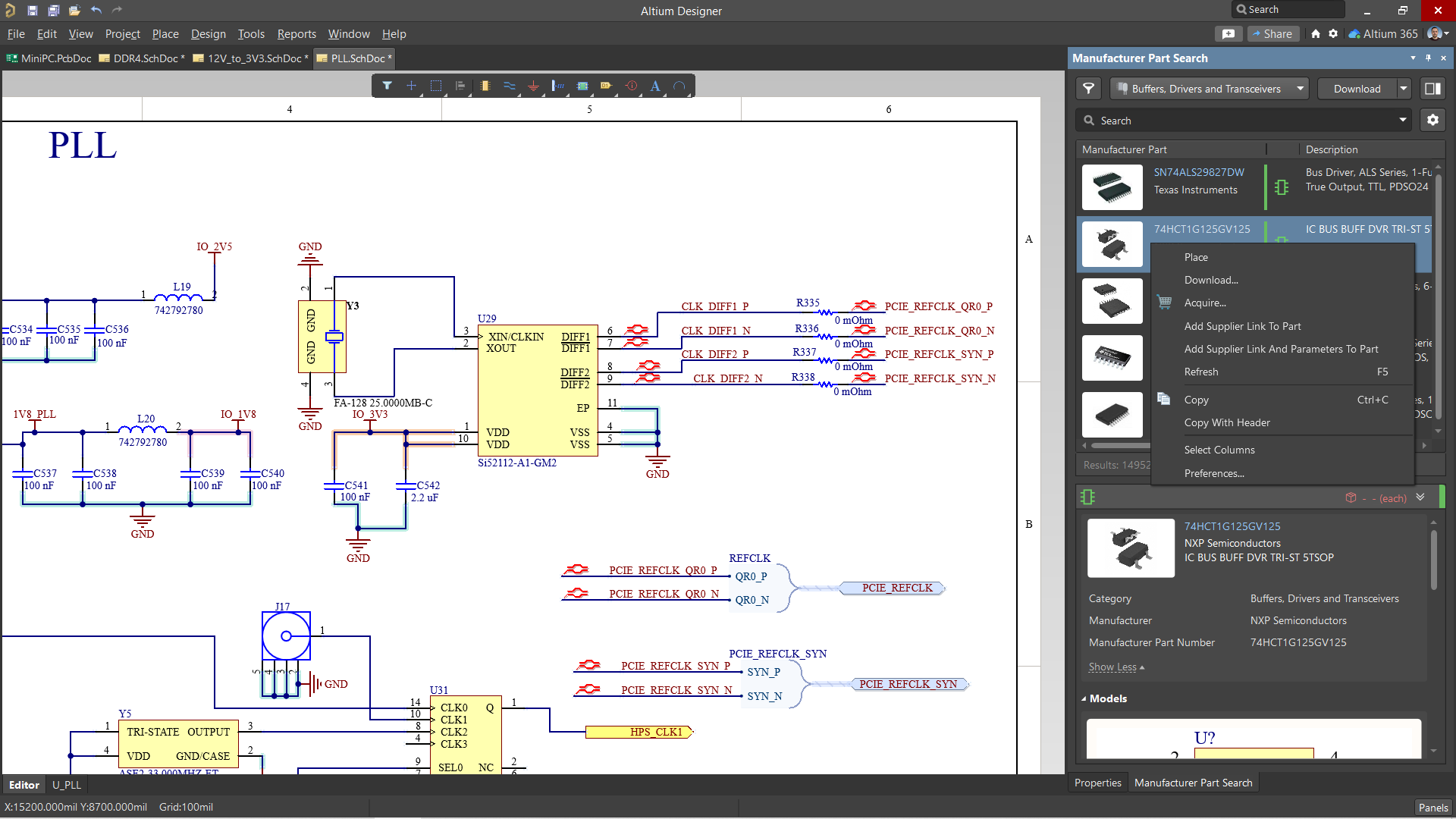The height and width of the screenshot is (819, 1456).
Task: Click the parameter set directive tool
Action: (x=631, y=86)
